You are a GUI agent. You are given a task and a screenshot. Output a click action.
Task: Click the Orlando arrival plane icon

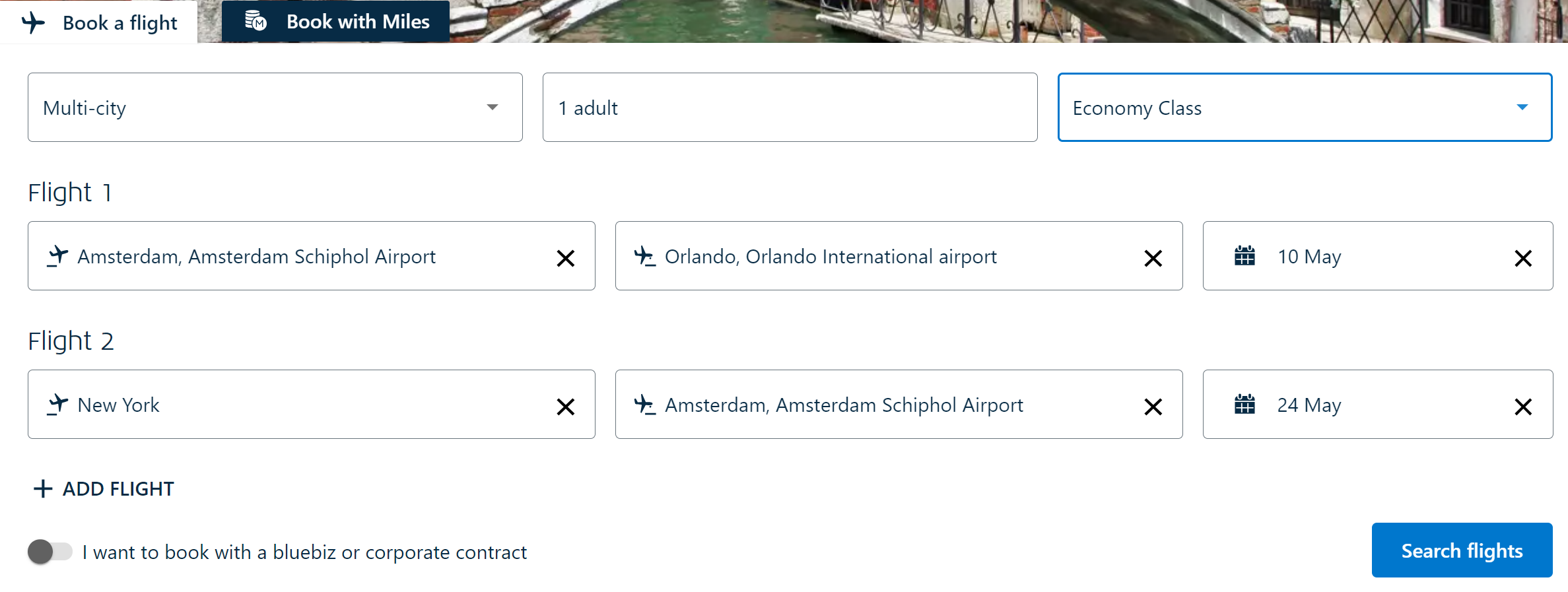pos(645,256)
